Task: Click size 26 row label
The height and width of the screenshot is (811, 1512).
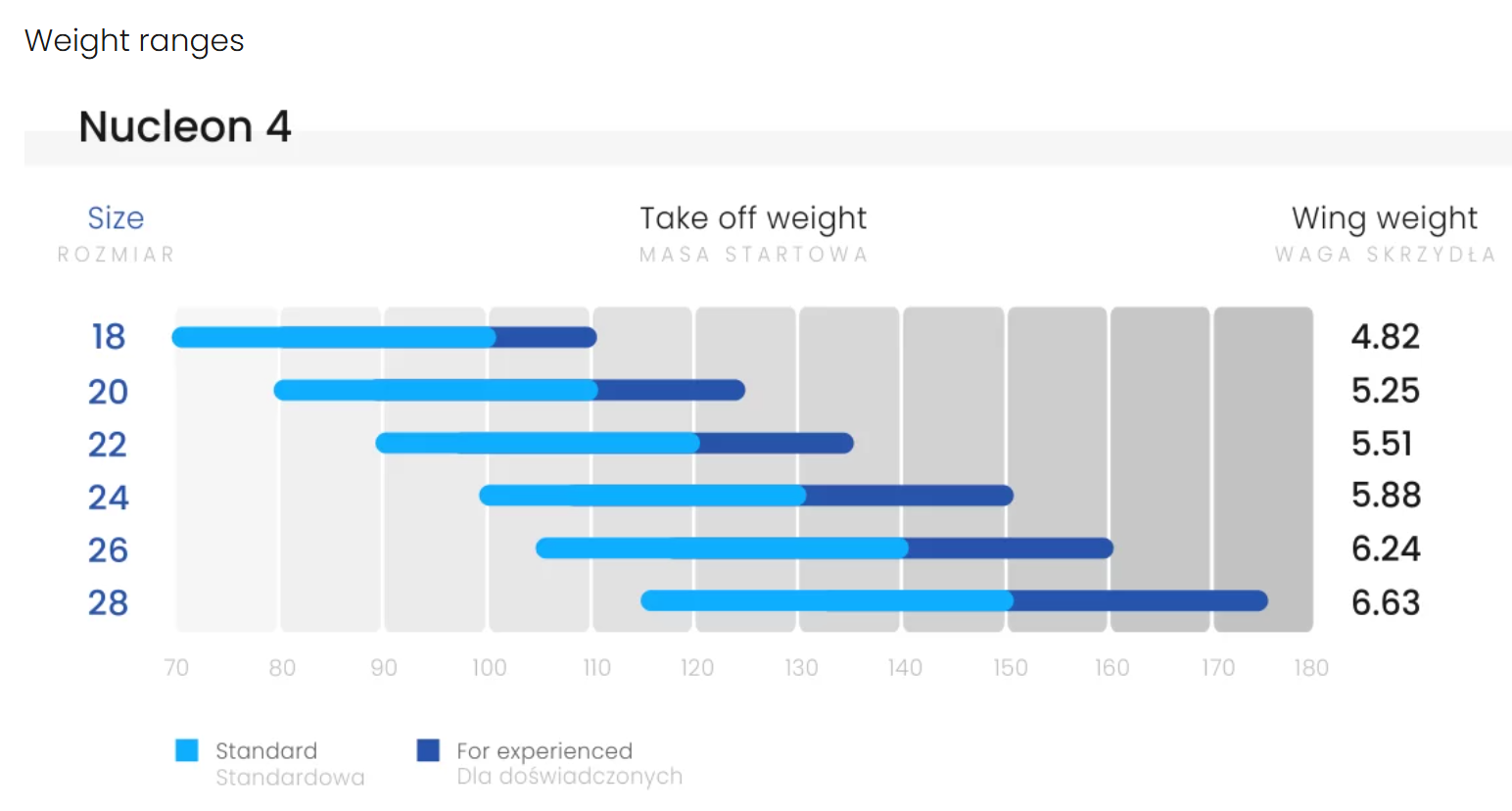Action: click(x=108, y=550)
